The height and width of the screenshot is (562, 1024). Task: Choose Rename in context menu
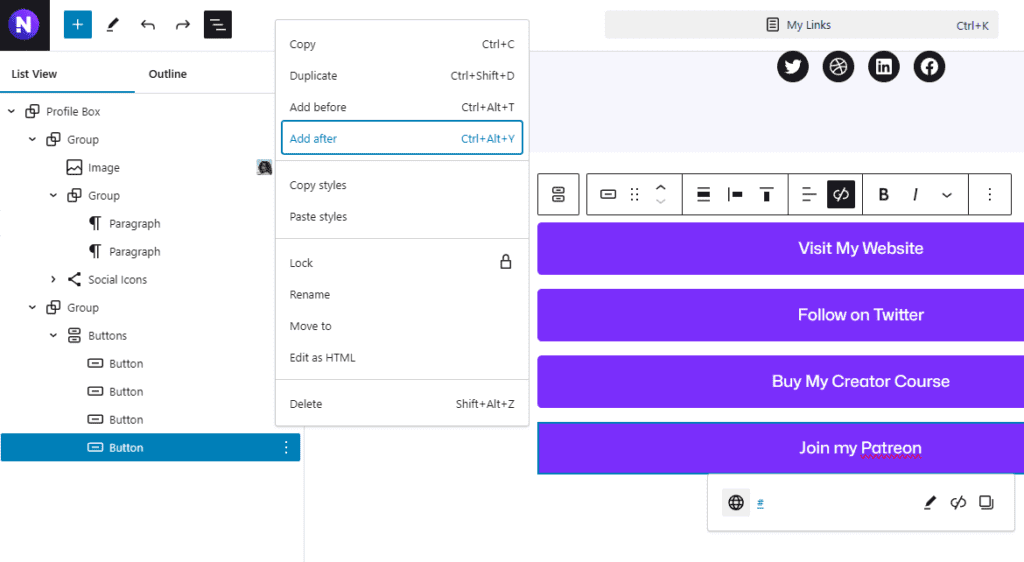tap(402, 294)
